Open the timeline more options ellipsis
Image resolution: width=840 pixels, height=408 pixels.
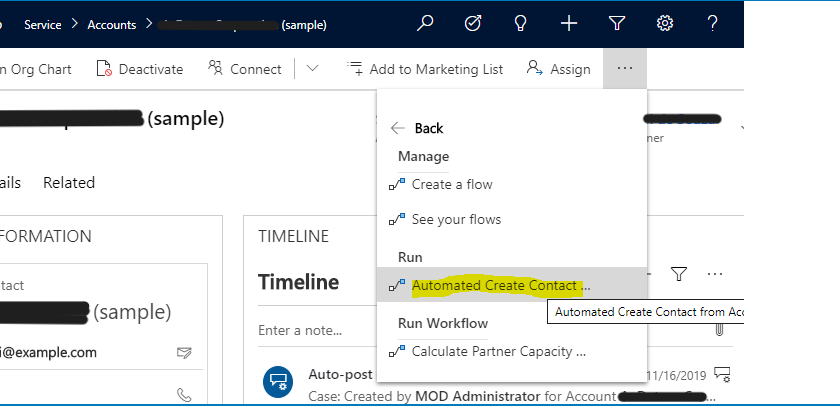pos(715,274)
